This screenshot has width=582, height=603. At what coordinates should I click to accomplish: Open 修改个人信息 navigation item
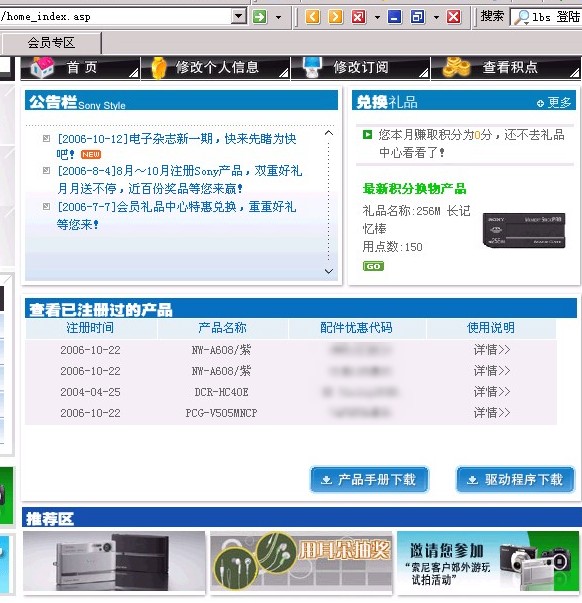(217, 67)
